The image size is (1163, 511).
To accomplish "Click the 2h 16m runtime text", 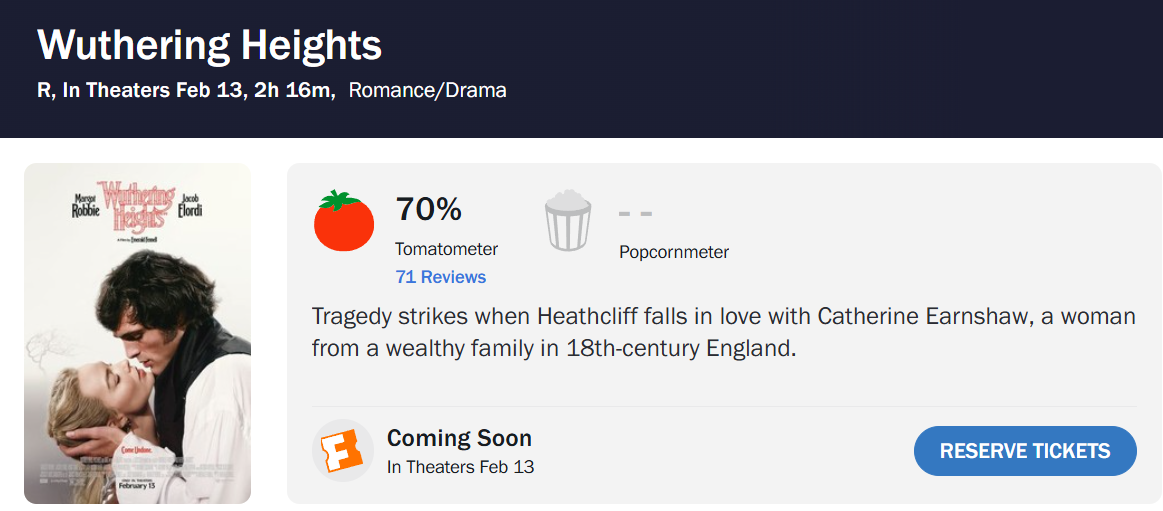I will point(294,90).
